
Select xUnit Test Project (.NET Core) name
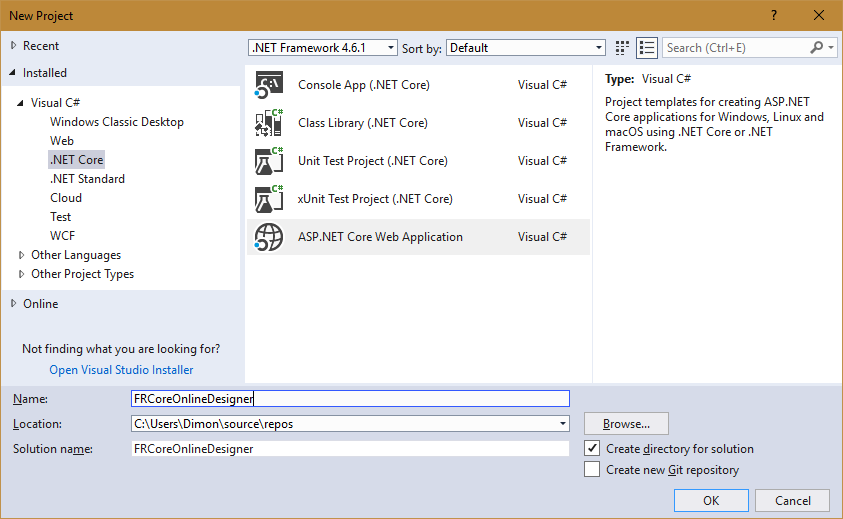375,198
